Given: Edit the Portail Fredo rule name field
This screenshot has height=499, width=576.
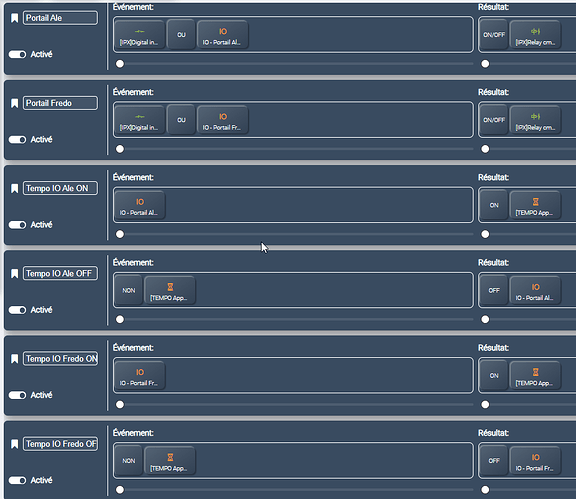Looking at the screenshot, I should tap(61, 103).
